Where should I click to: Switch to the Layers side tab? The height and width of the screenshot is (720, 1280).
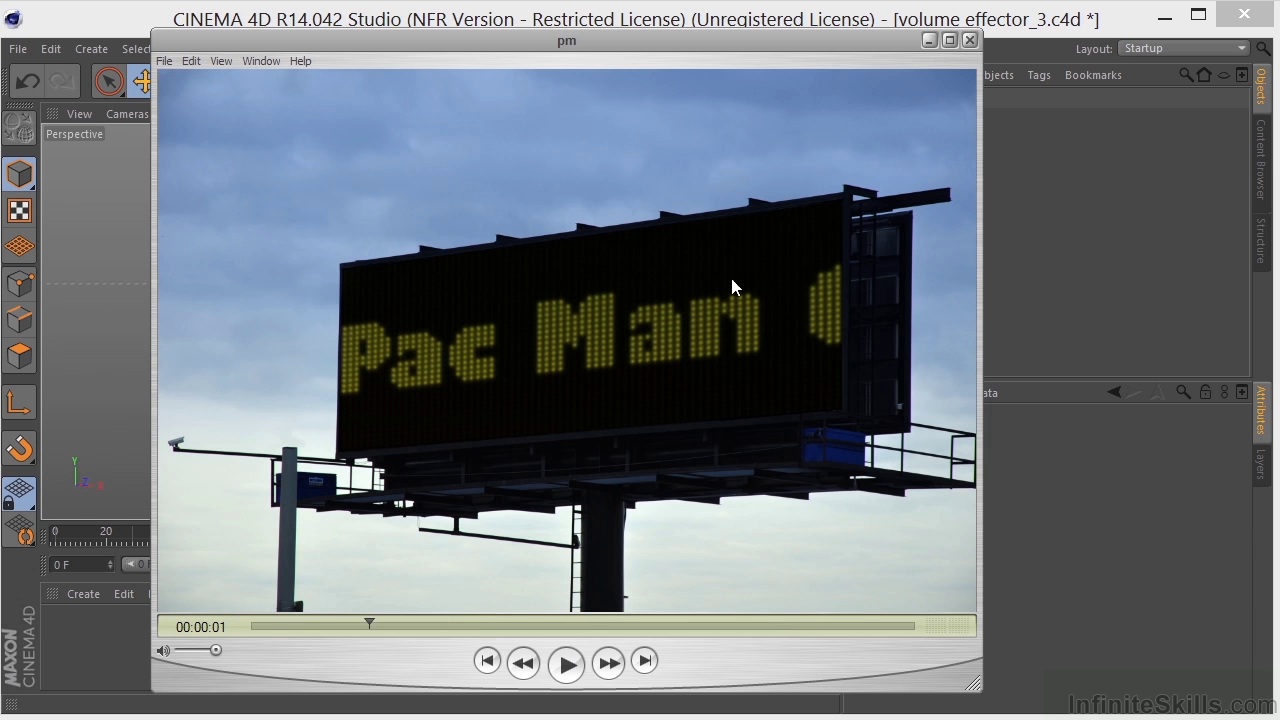(1261, 465)
